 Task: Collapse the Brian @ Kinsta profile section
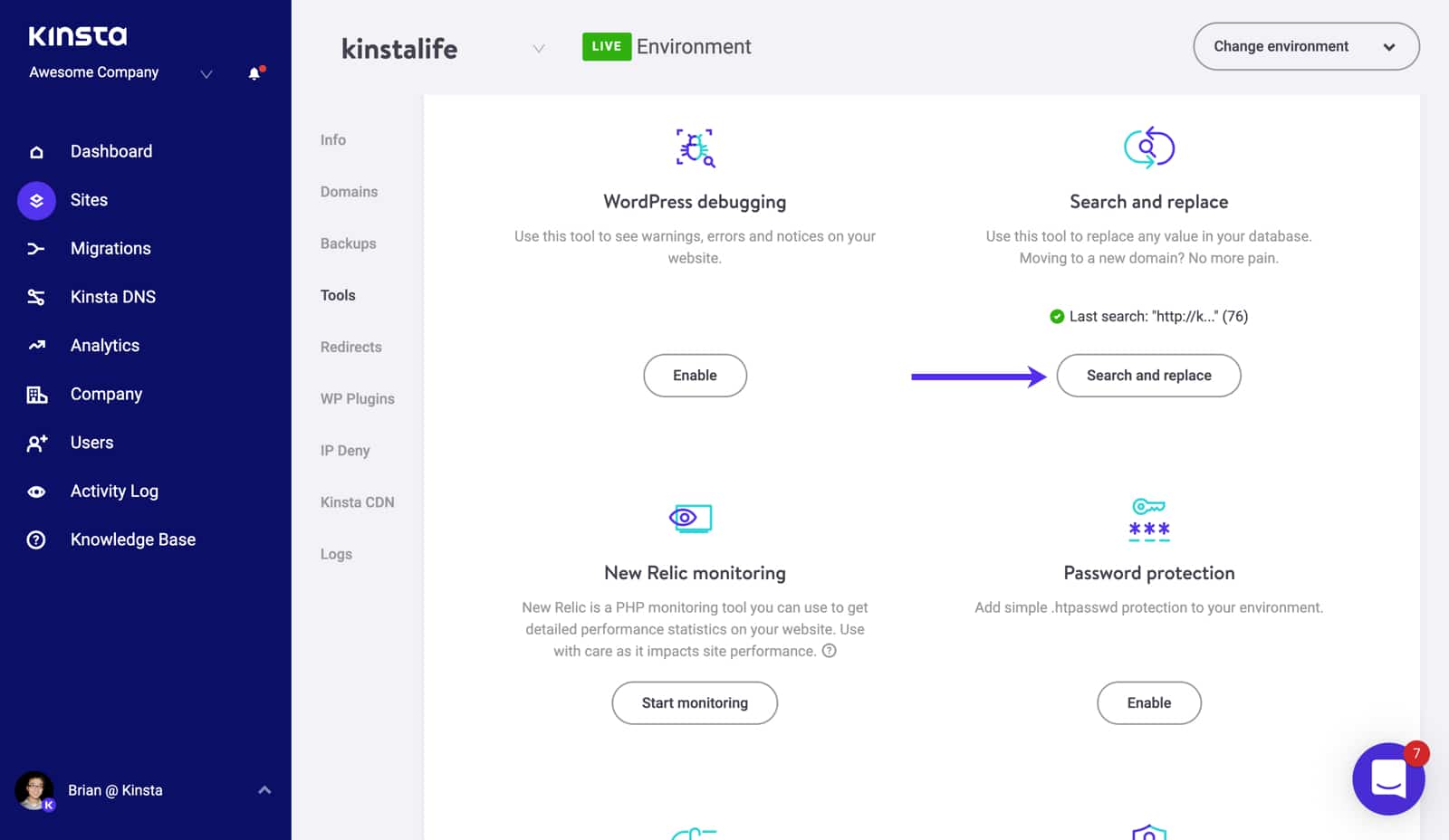point(264,789)
